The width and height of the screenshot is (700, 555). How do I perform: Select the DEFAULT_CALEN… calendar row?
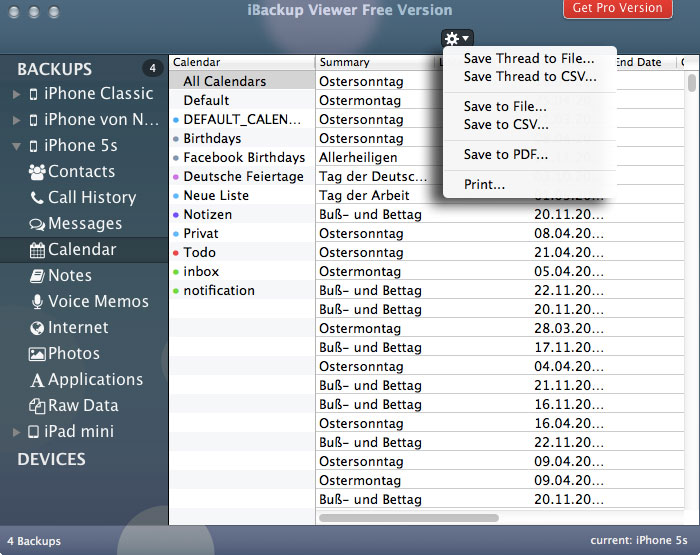(242, 120)
